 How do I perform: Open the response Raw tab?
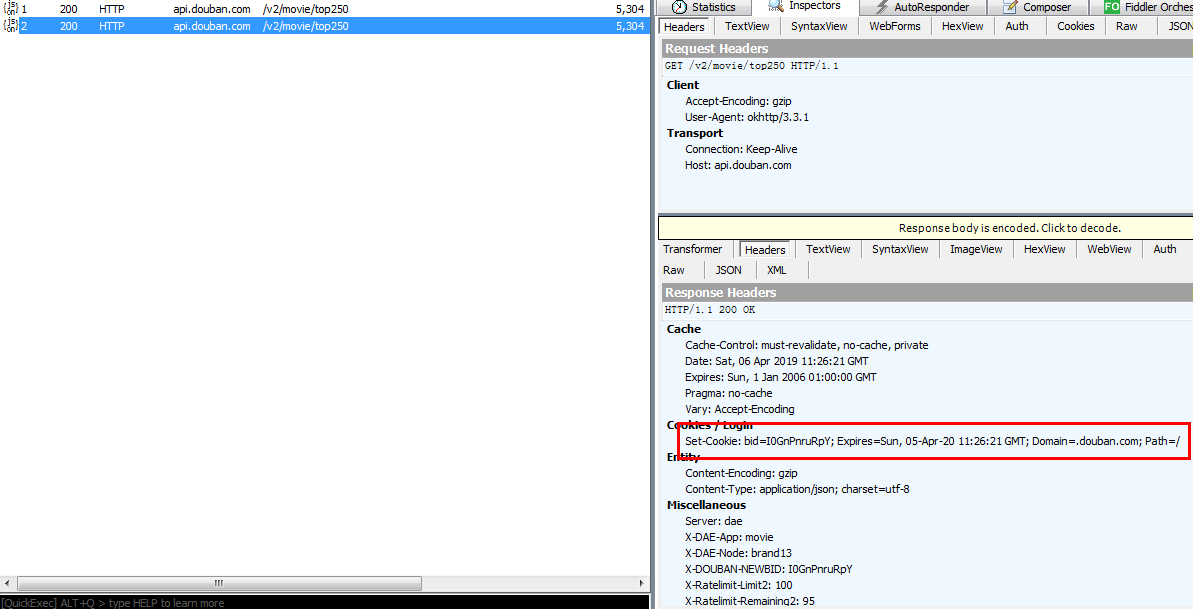[673, 269]
